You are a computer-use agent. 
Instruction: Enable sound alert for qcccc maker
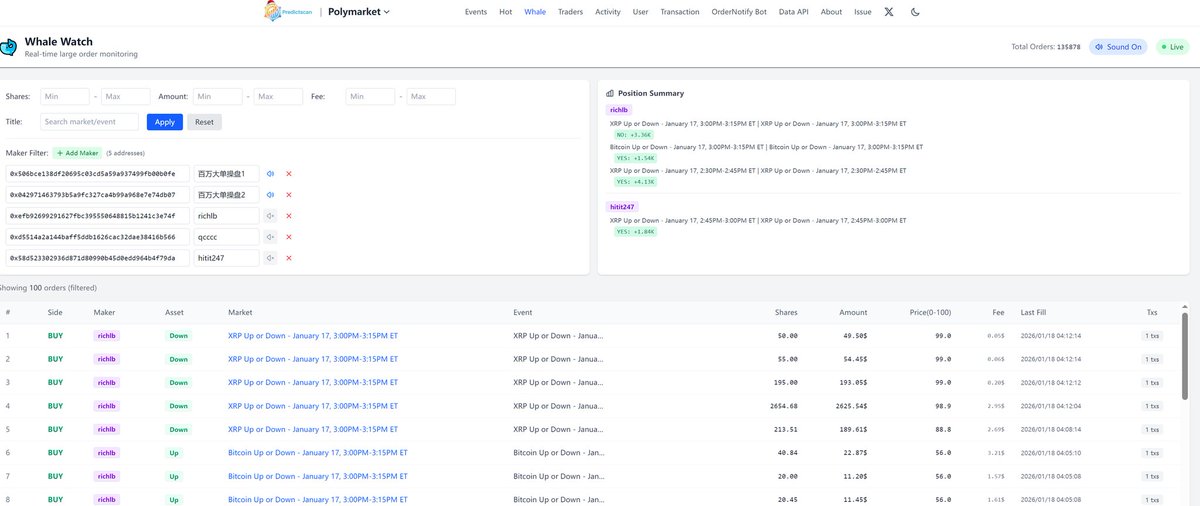coord(270,237)
